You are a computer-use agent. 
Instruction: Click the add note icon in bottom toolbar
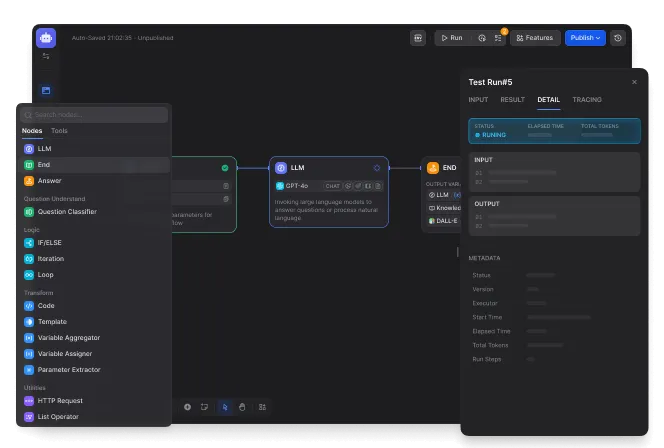point(204,407)
